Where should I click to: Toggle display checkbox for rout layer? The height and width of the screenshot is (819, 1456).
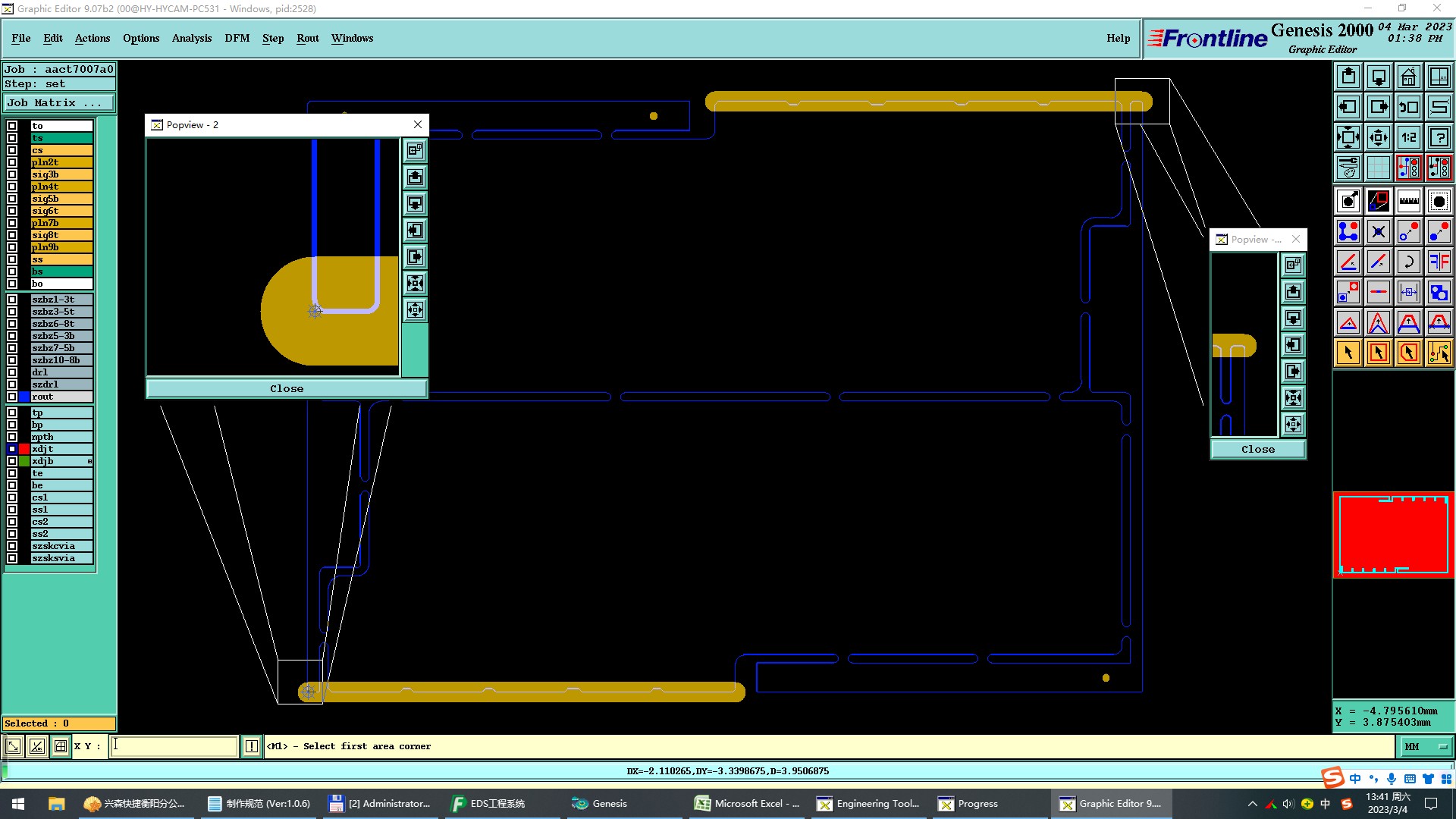coord(12,397)
